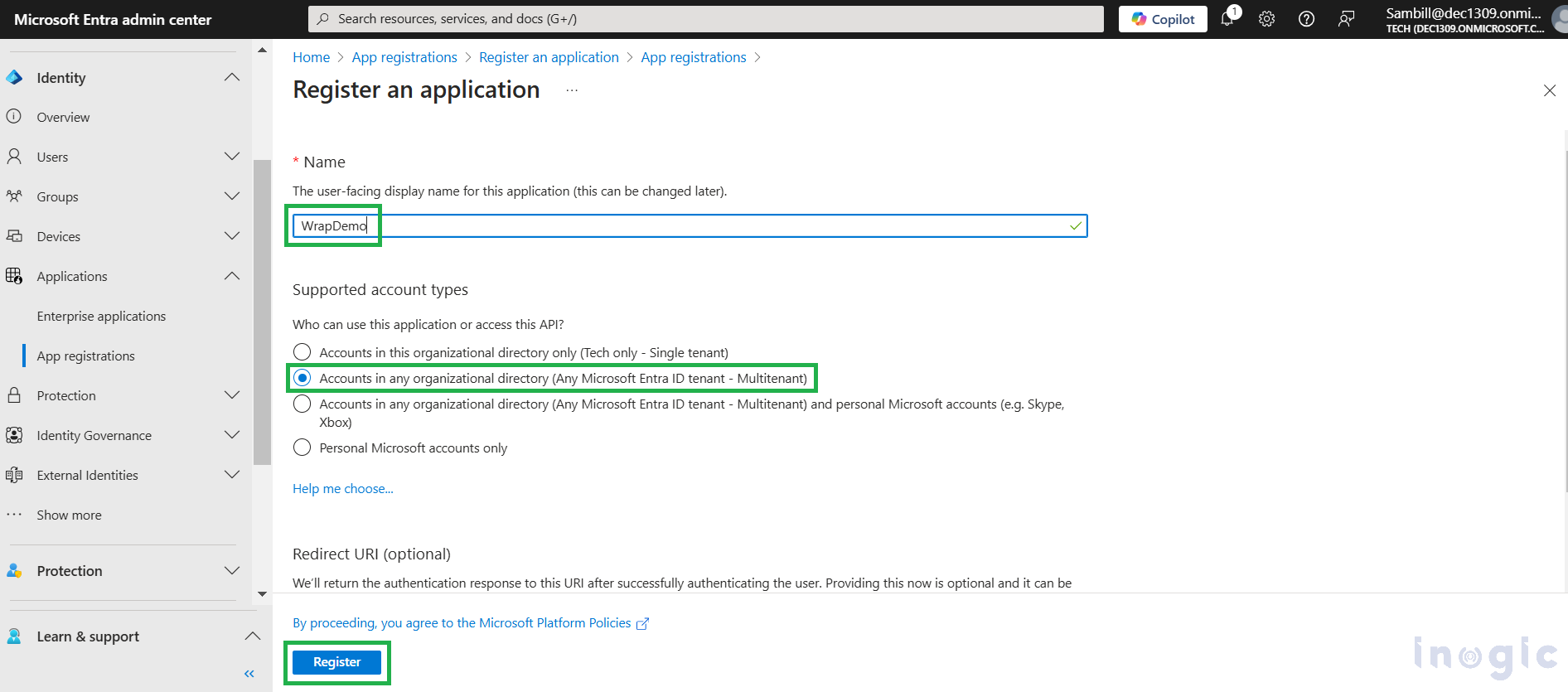Viewport: 1568px width, 692px height.
Task: Open the ellipsis menu beside page title
Action: pyautogui.click(x=572, y=90)
